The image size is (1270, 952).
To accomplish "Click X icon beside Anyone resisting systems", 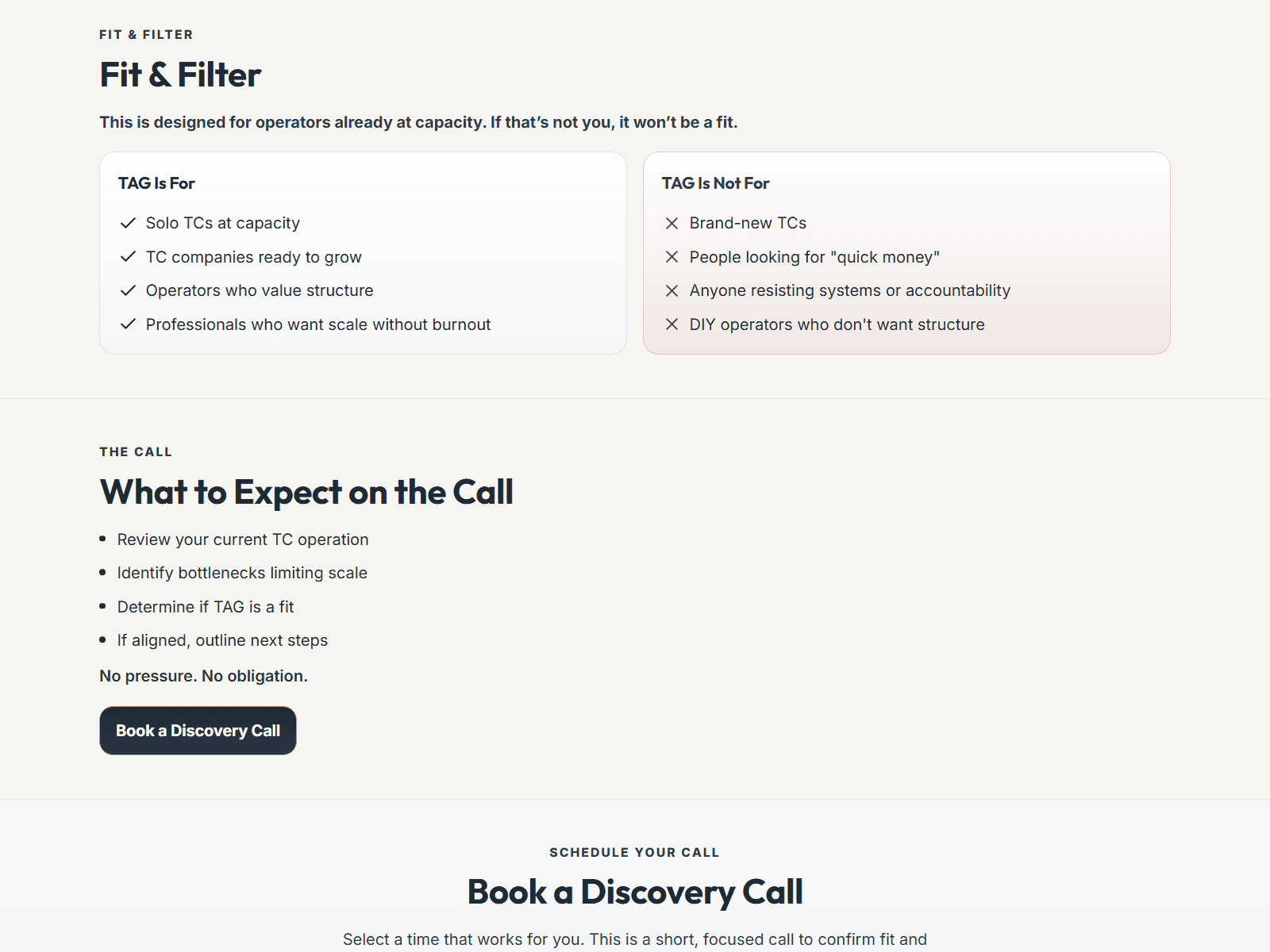I will pyautogui.click(x=672, y=291).
